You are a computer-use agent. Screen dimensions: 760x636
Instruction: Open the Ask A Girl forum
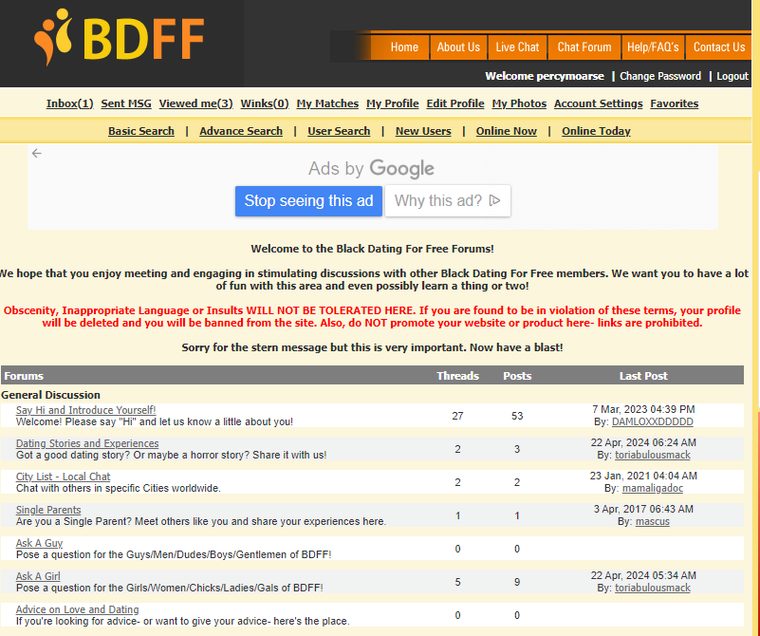pos(38,576)
